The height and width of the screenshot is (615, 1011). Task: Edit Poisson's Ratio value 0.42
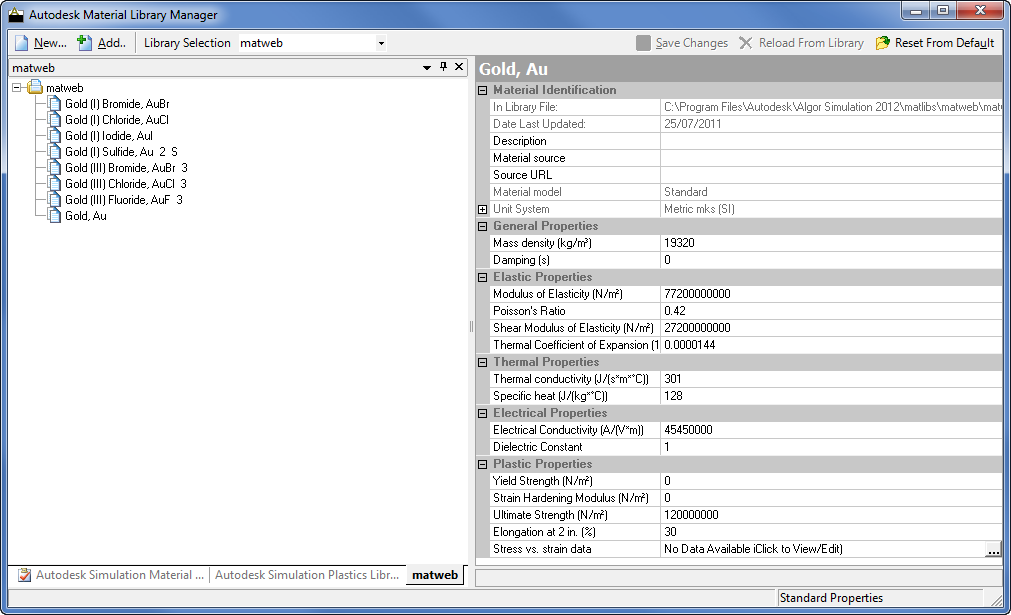[x=831, y=311]
